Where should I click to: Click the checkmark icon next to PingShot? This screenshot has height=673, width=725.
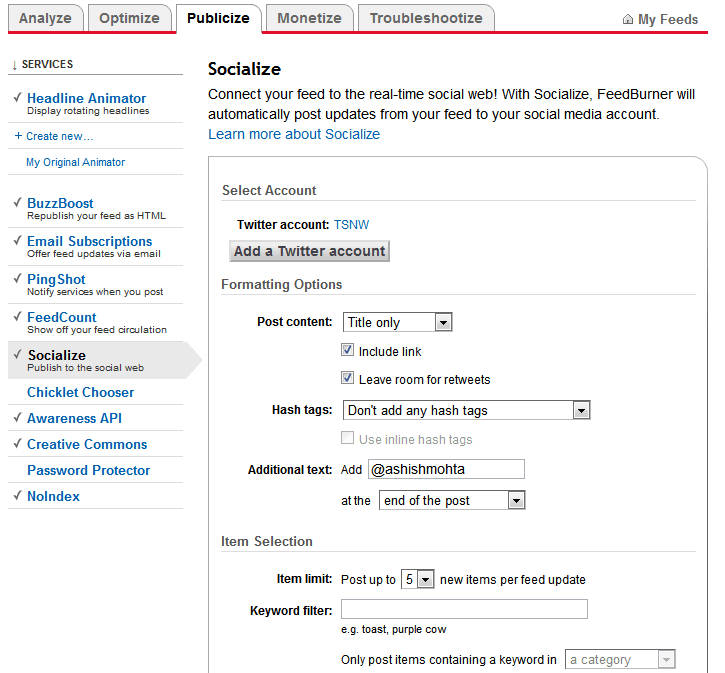18,278
